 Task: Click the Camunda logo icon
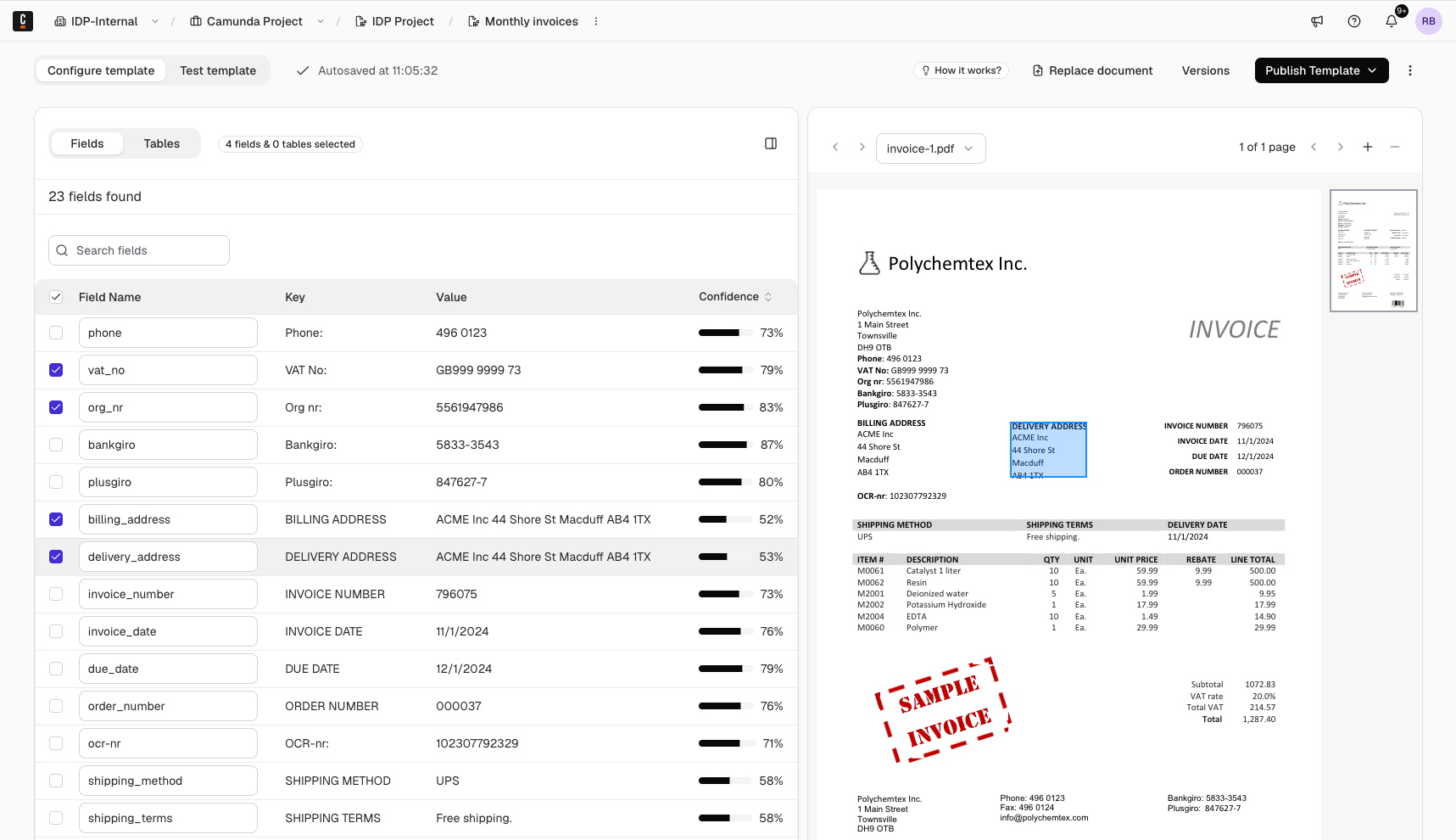[x=23, y=21]
